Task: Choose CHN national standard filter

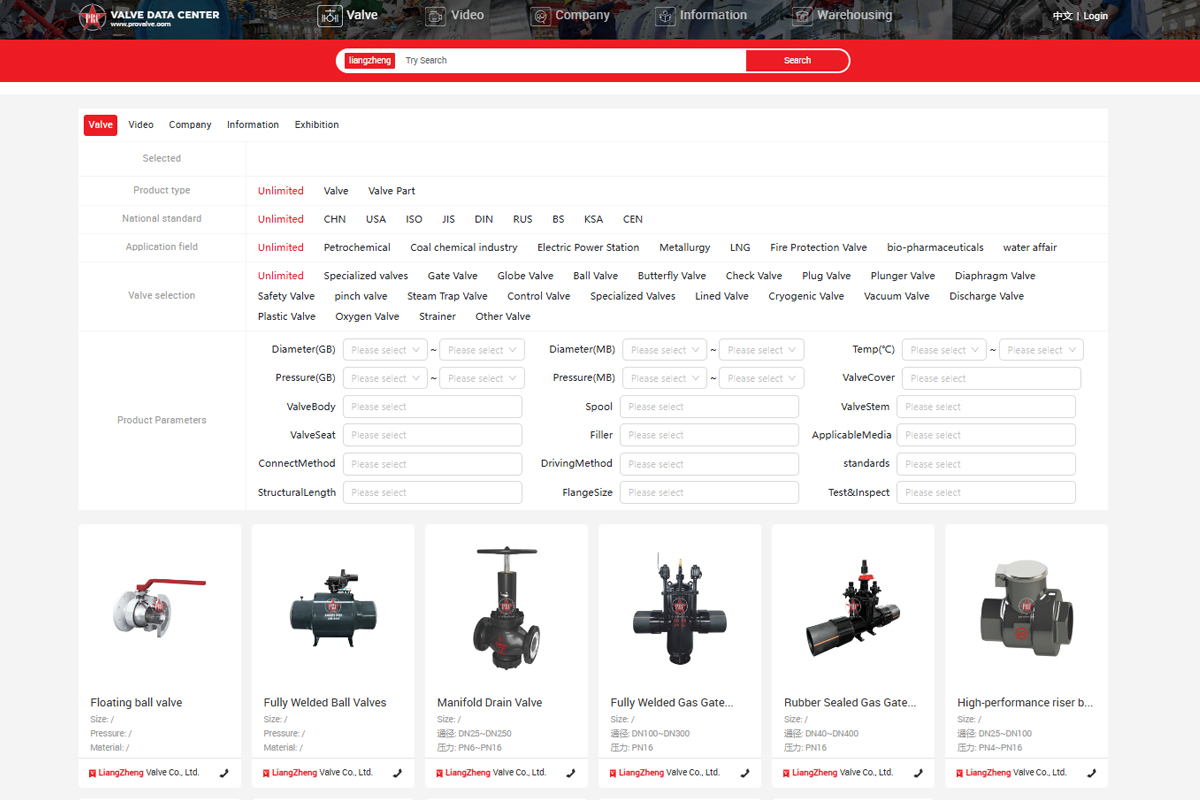Action: pos(335,219)
